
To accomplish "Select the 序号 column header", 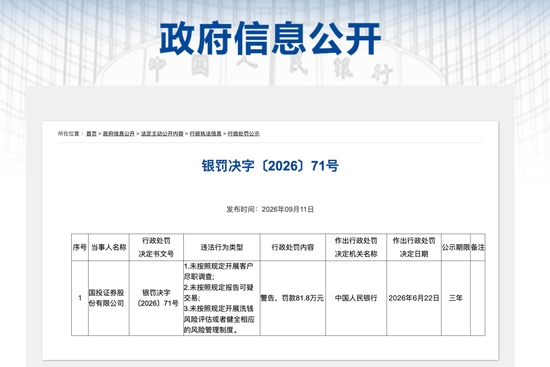I will point(80,247).
